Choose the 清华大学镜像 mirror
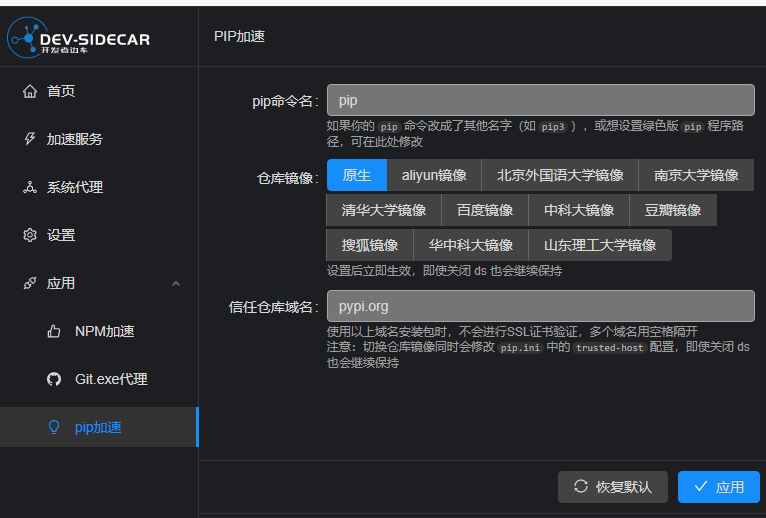Screen dimensions: 766x518 coord(383,210)
